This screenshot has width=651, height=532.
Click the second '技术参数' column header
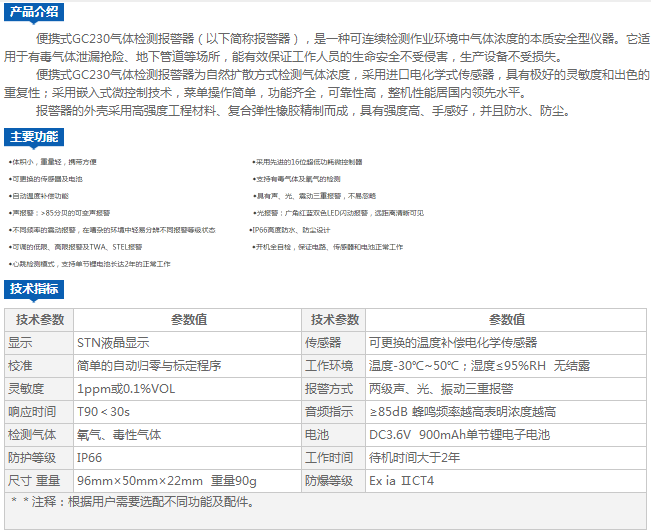tap(333, 320)
